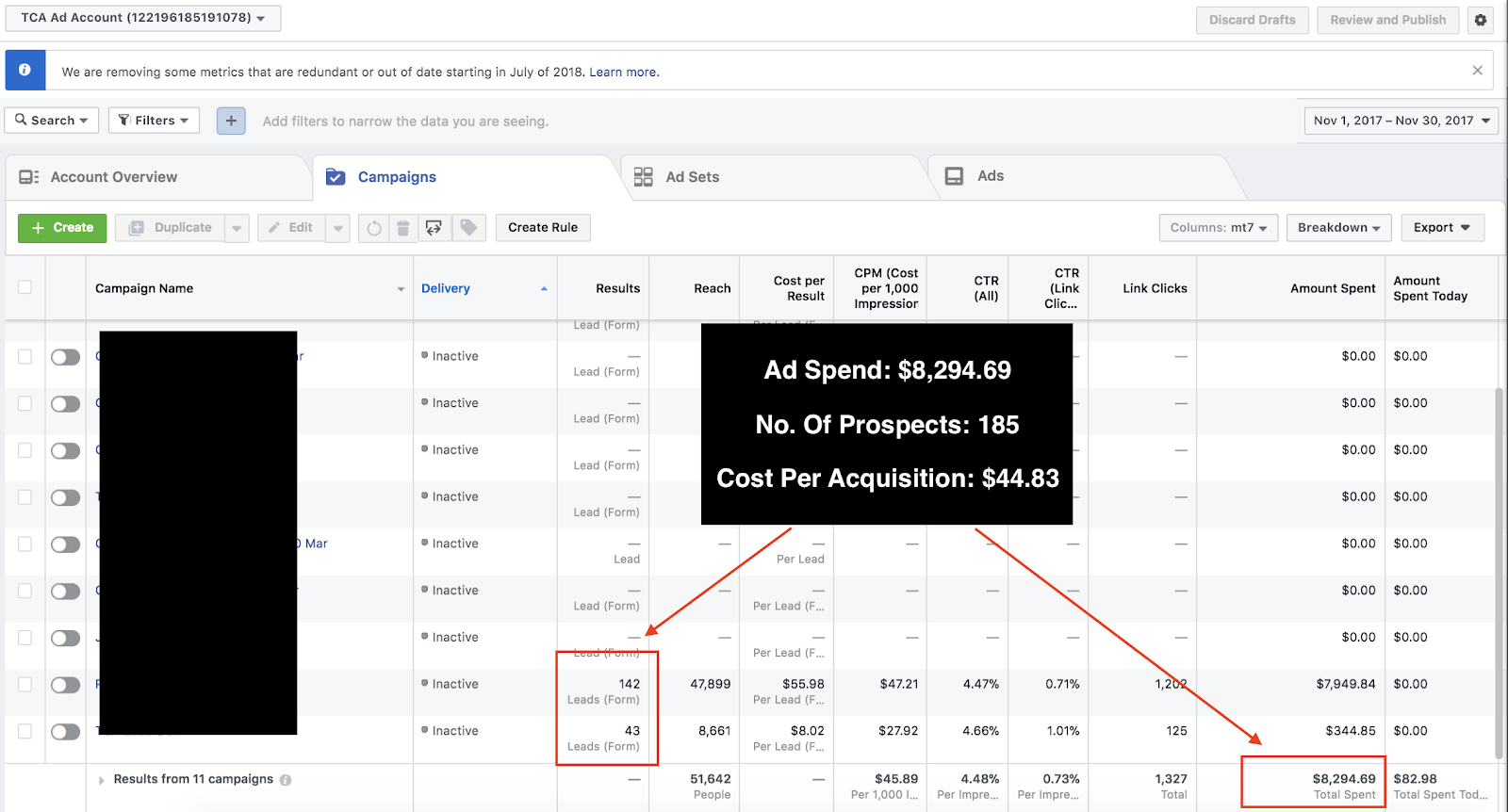Switch to Account Overview tab

pos(158,177)
